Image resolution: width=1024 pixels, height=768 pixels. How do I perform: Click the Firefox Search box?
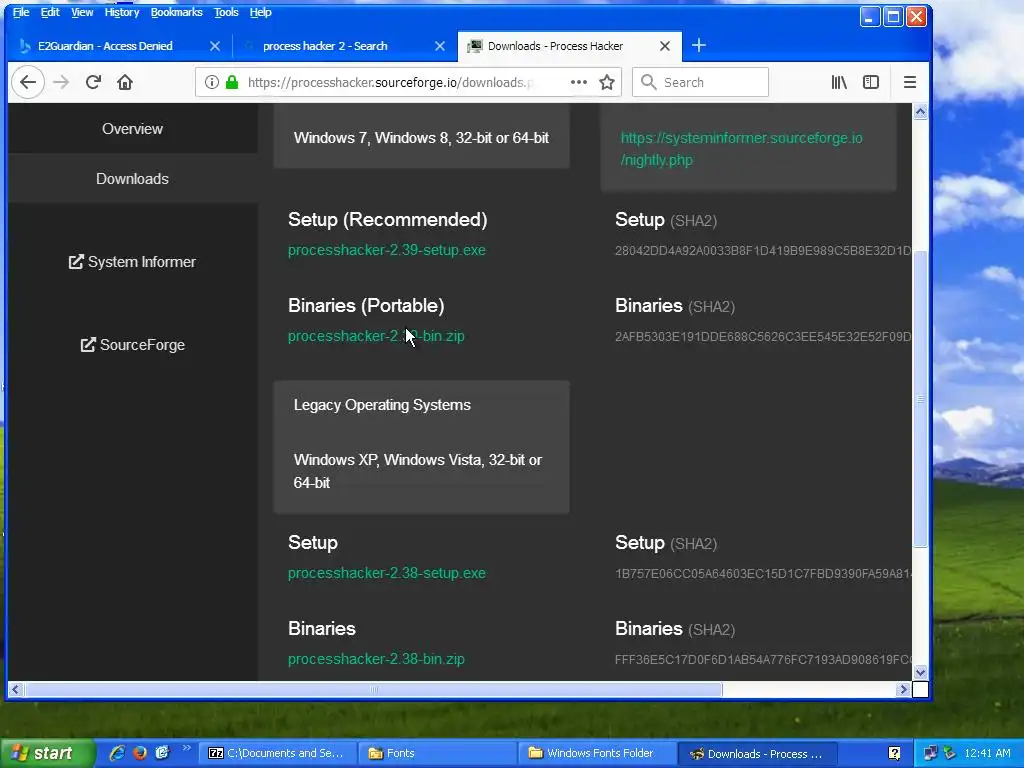point(700,82)
